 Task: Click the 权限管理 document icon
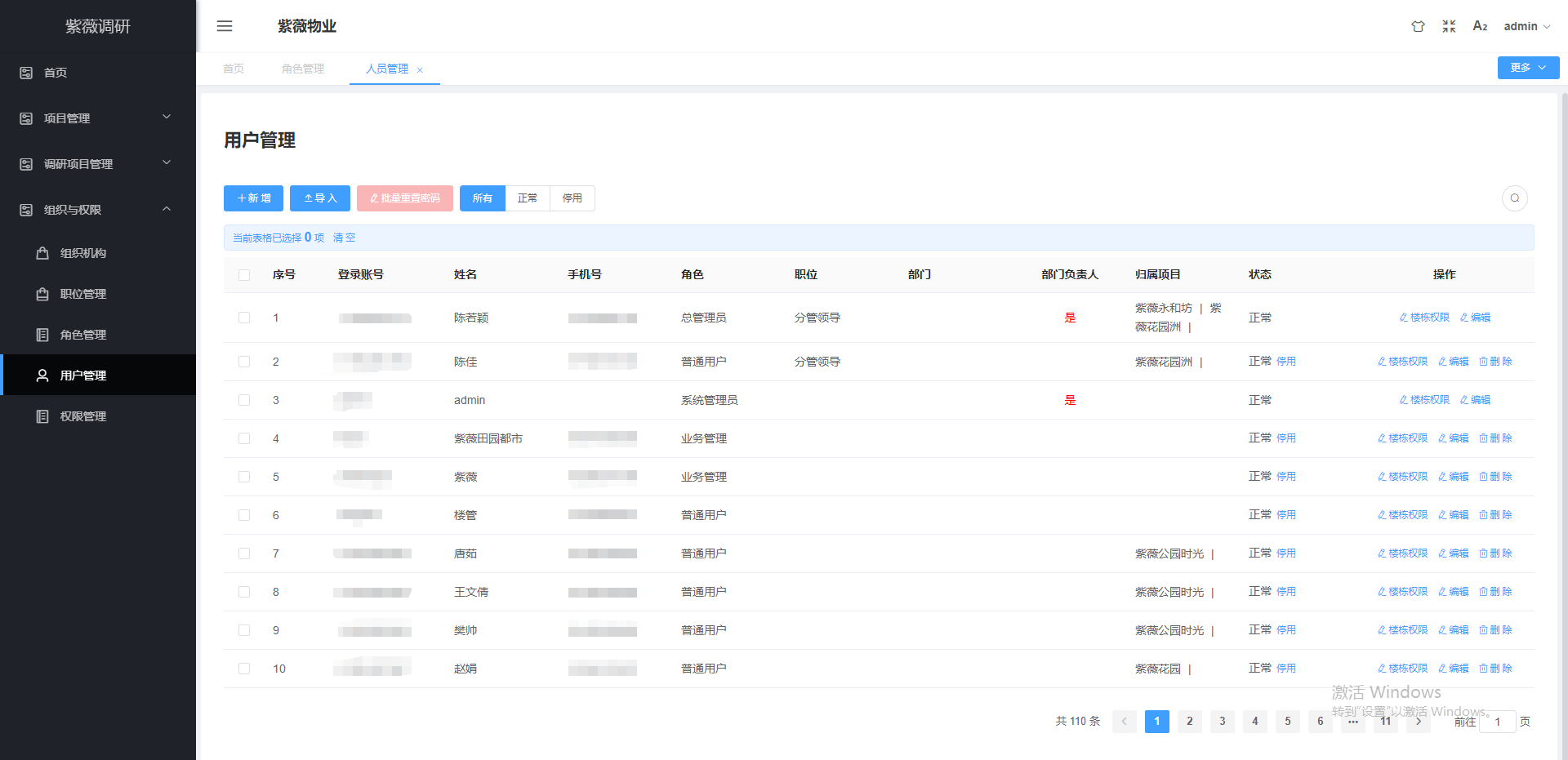42,416
